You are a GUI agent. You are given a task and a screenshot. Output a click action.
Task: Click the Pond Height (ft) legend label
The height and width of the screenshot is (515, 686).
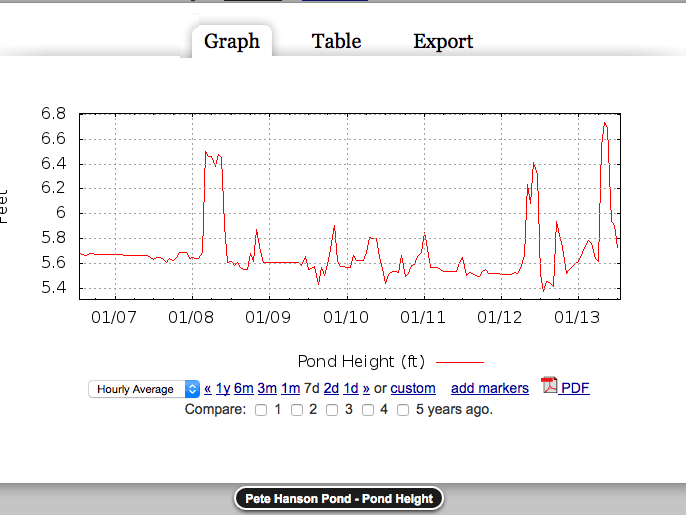pos(361,362)
